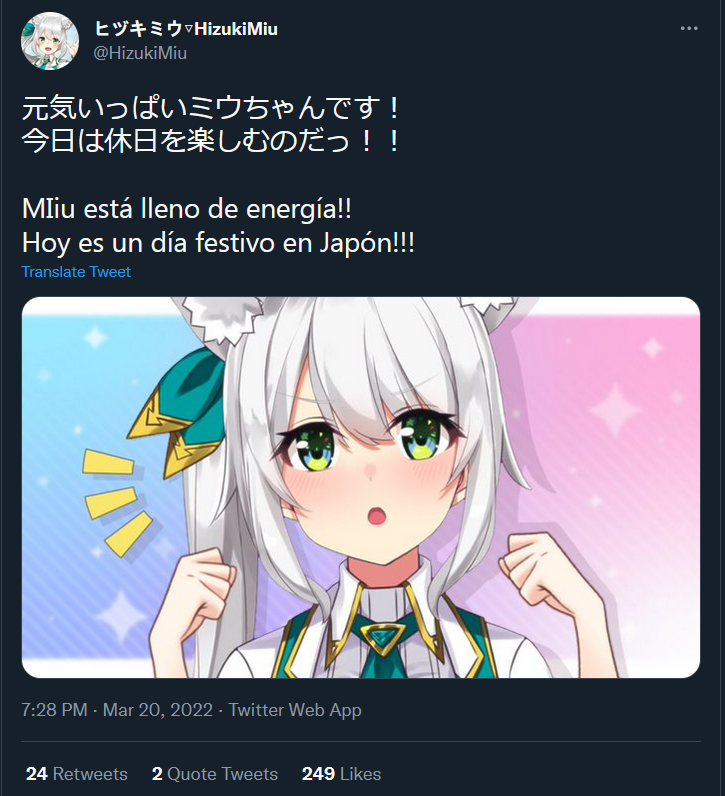The height and width of the screenshot is (796, 725).
Task: Click the text MIiu está lleno de energía!!
Action: pos(187,209)
